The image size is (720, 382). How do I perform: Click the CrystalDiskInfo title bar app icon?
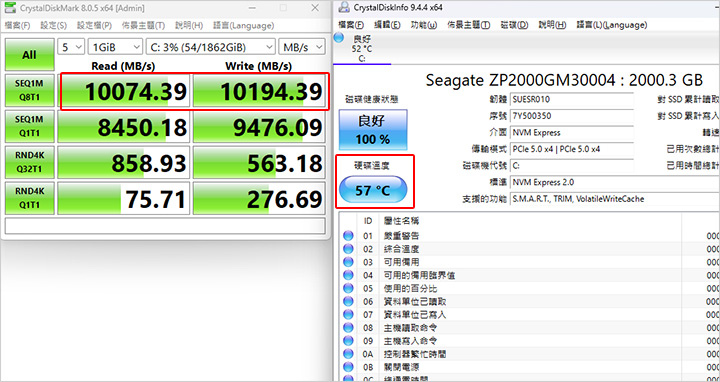tap(343, 7)
